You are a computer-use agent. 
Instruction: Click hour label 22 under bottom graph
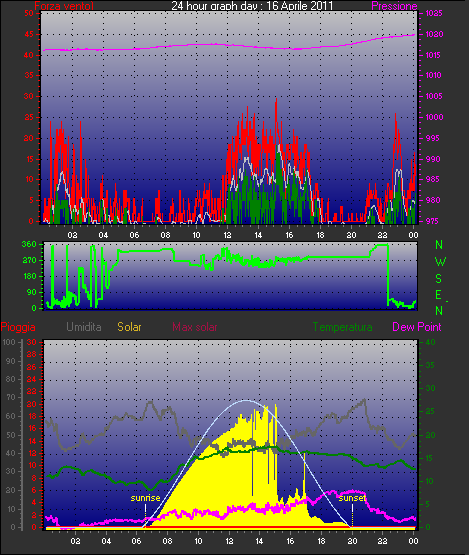pos(382,541)
